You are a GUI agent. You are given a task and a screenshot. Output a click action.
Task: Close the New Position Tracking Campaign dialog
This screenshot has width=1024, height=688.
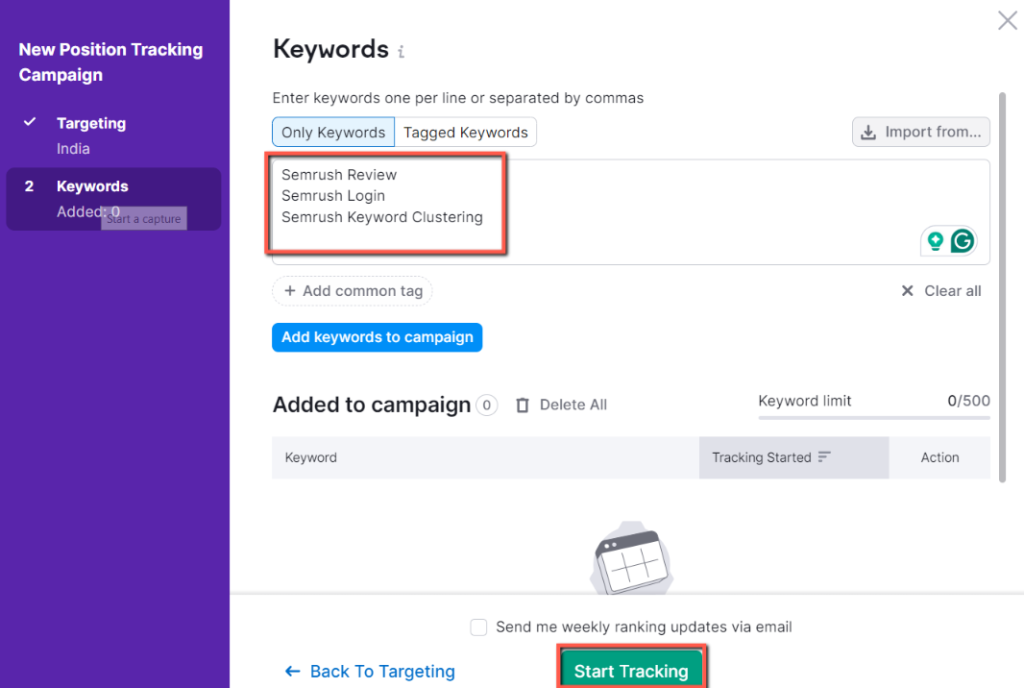tap(1006, 20)
